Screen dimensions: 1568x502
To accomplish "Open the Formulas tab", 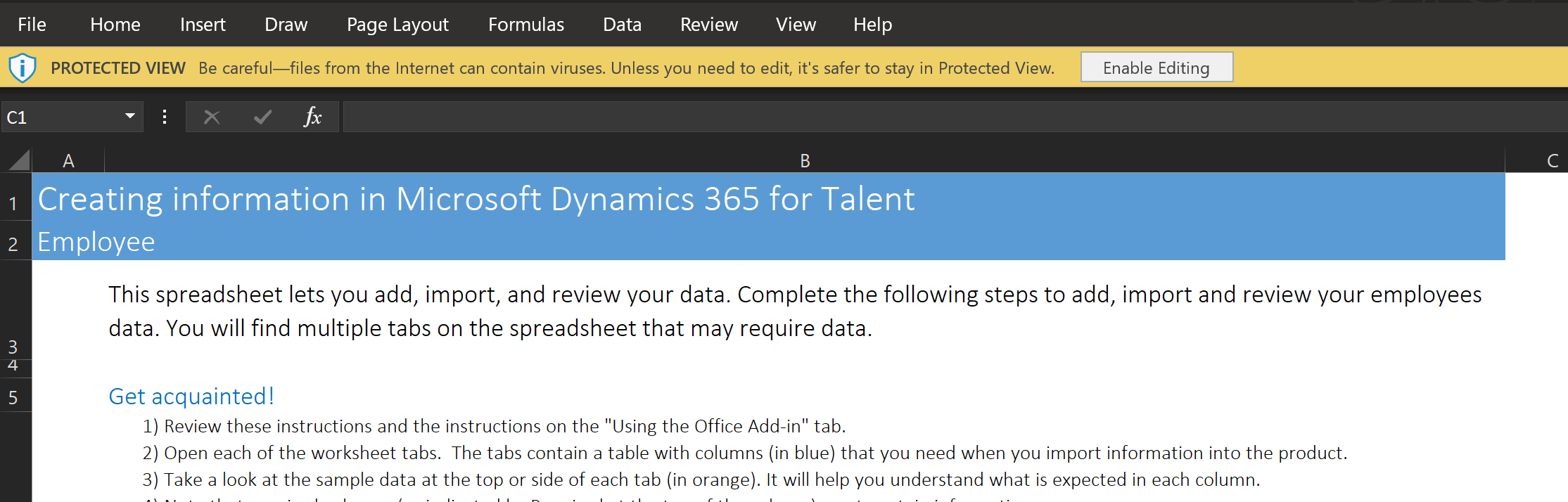I will [526, 25].
